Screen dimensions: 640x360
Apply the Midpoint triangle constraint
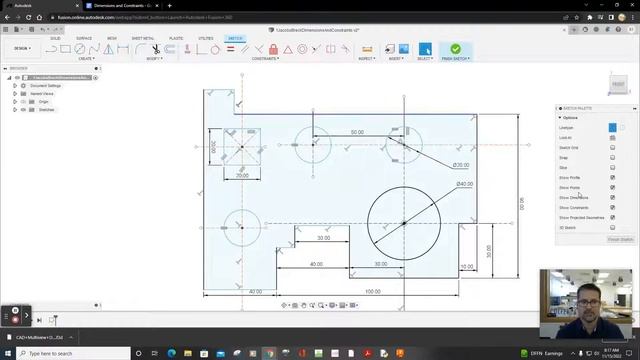tap(288, 49)
